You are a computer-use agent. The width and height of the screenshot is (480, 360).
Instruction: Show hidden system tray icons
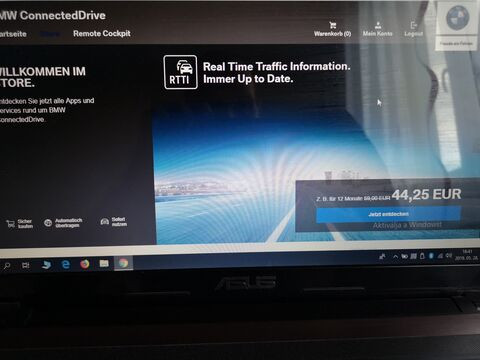pyautogui.click(x=395, y=256)
